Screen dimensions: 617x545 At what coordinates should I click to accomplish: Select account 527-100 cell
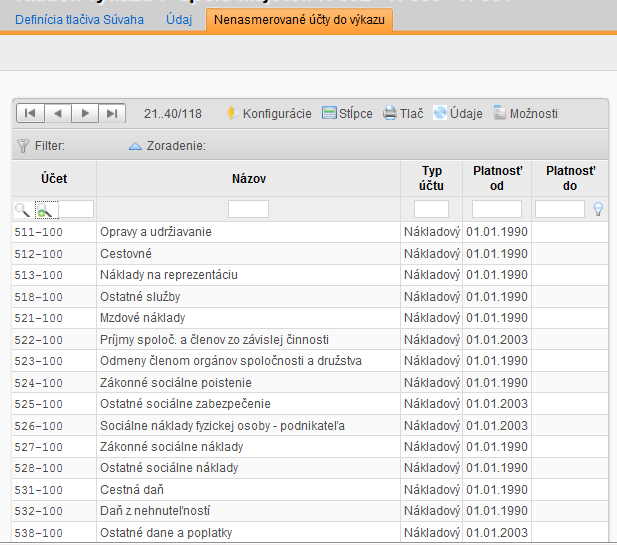click(x=54, y=447)
